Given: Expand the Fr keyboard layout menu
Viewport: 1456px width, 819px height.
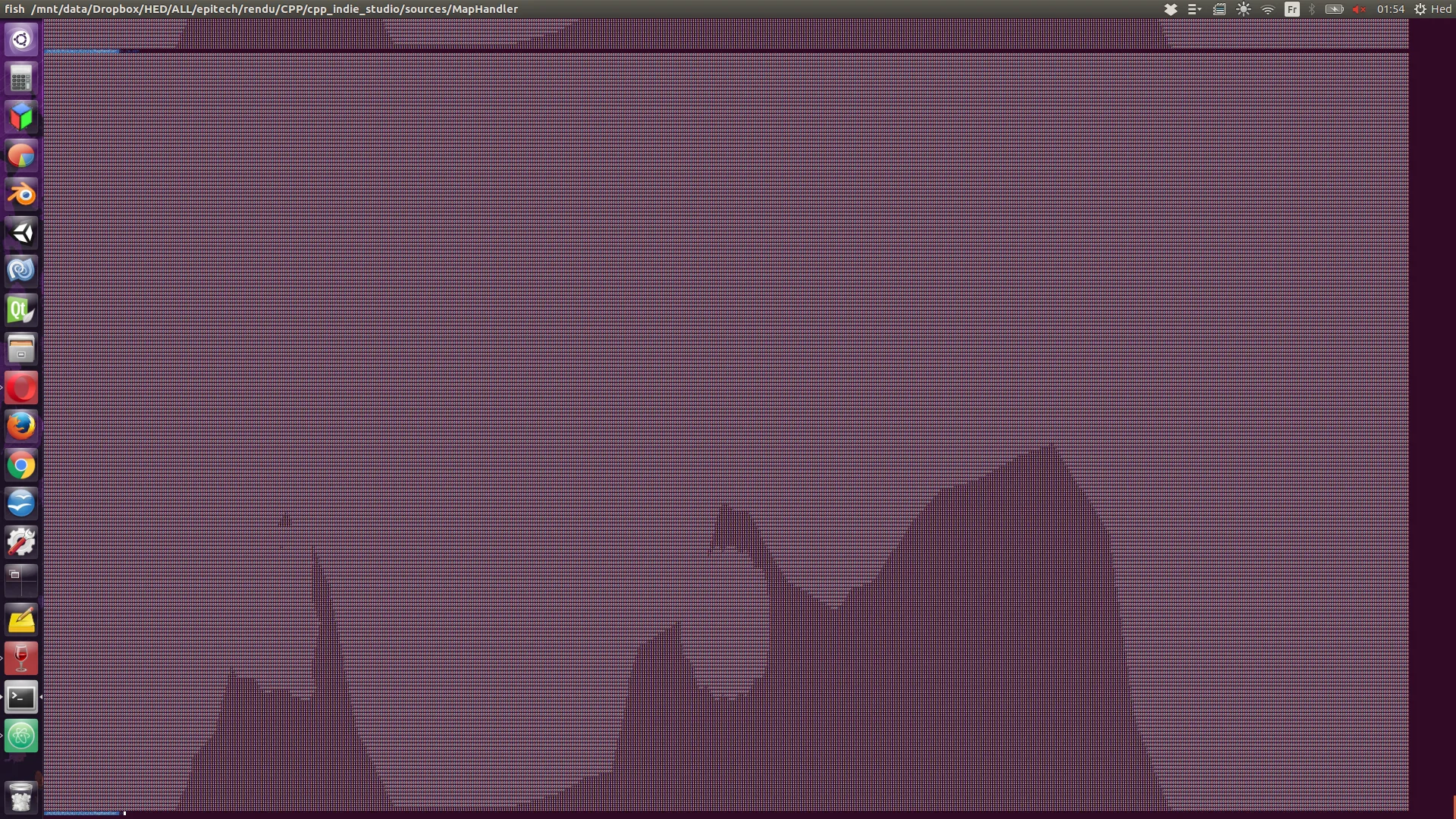Looking at the screenshot, I should tap(1291, 9).
